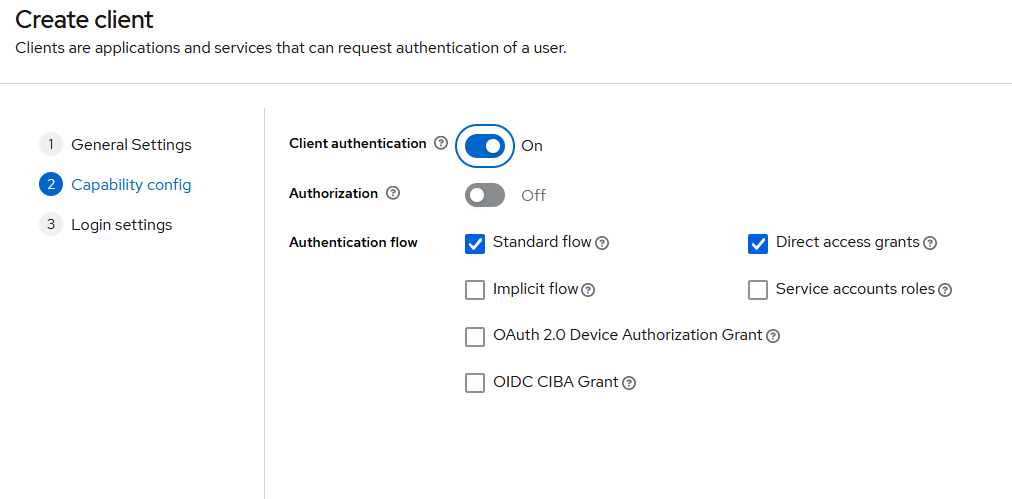This screenshot has width=1012, height=499.
Task: Click the step 3 number badge
Action: pyautogui.click(x=50, y=225)
